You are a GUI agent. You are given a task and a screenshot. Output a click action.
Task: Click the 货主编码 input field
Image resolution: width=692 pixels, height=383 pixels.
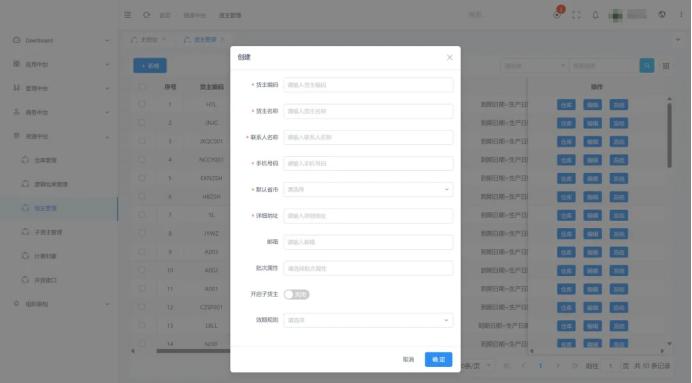point(368,85)
